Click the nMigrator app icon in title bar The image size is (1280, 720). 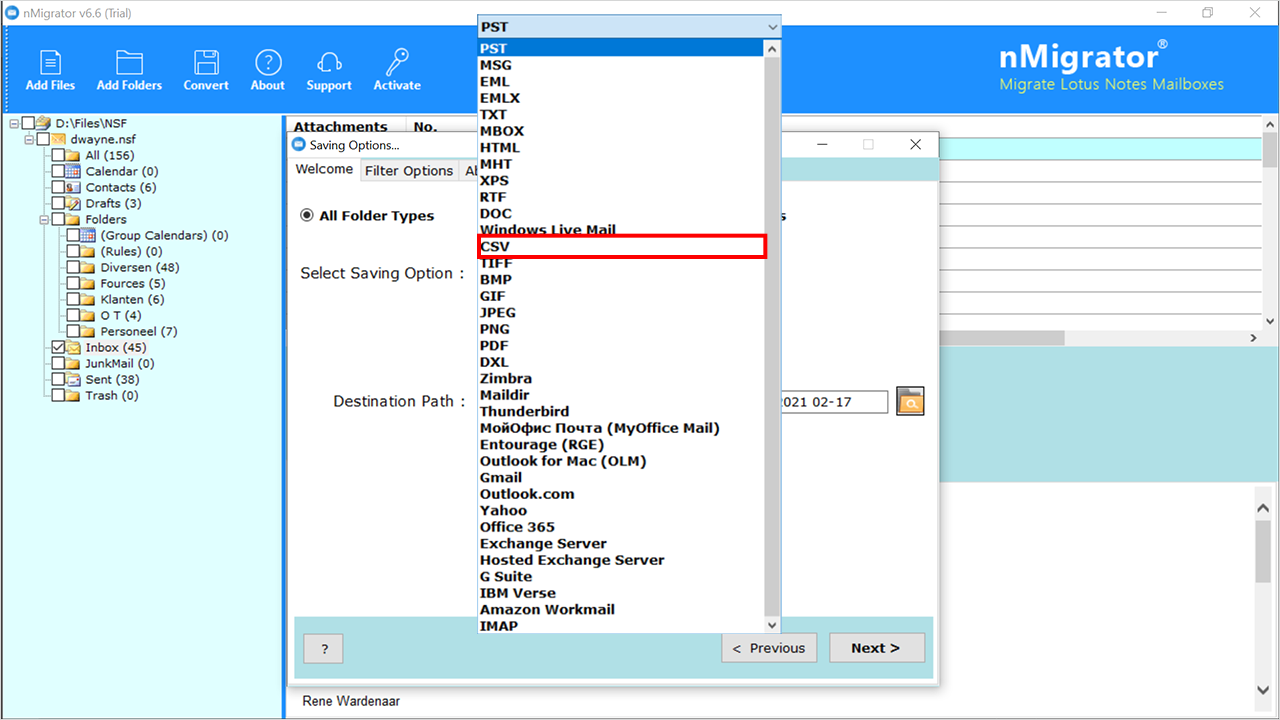[x=12, y=13]
